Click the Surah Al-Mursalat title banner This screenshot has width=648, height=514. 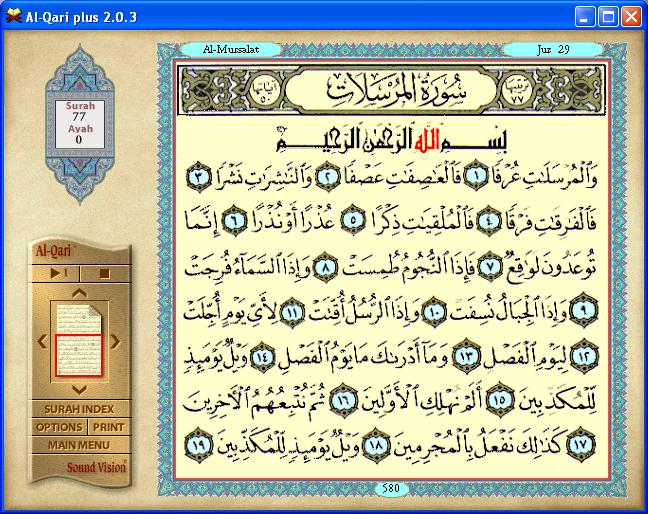click(391, 90)
